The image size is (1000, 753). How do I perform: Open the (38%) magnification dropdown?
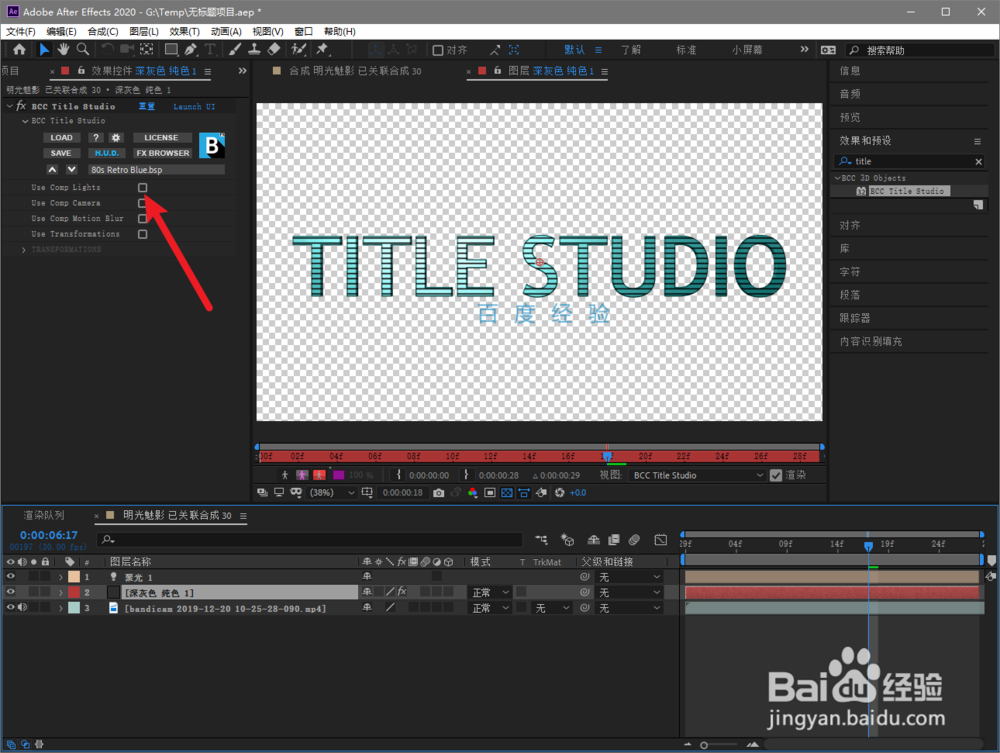[332, 493]
